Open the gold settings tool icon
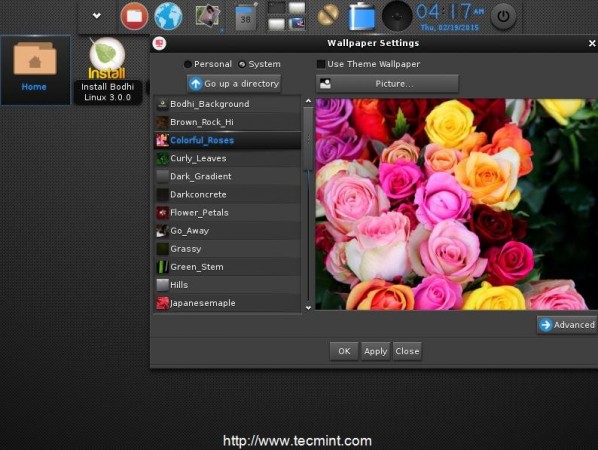The height and width of the screenshot is (450, 598). click(x=328, y=15)
